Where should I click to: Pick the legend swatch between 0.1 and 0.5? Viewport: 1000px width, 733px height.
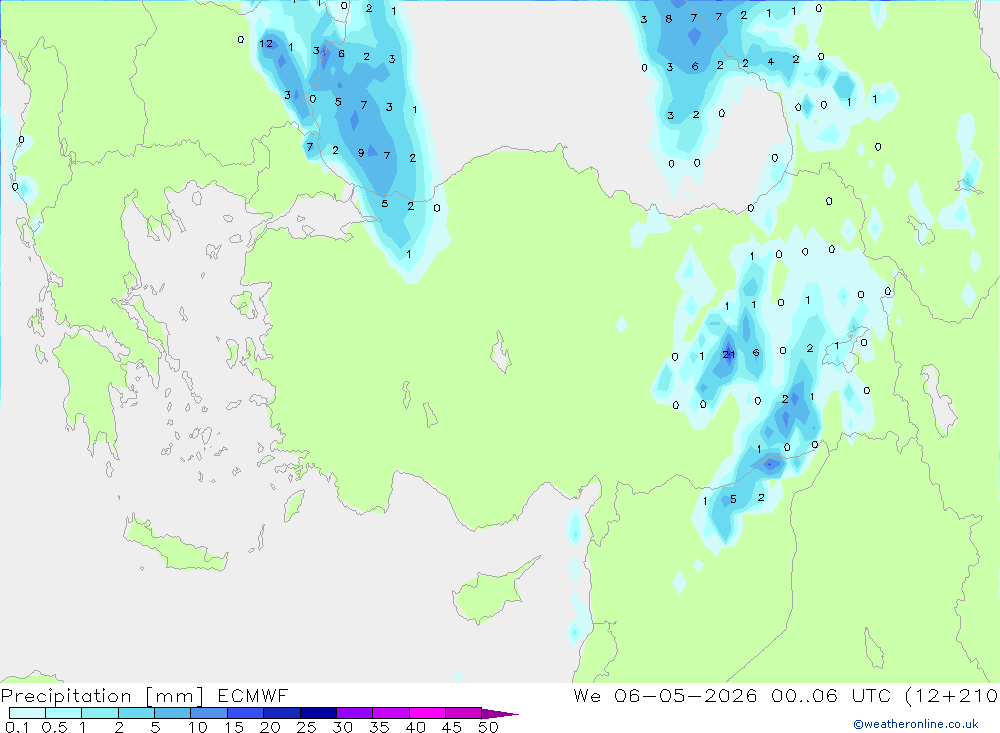pyautogui.click(x=27, y=713)
